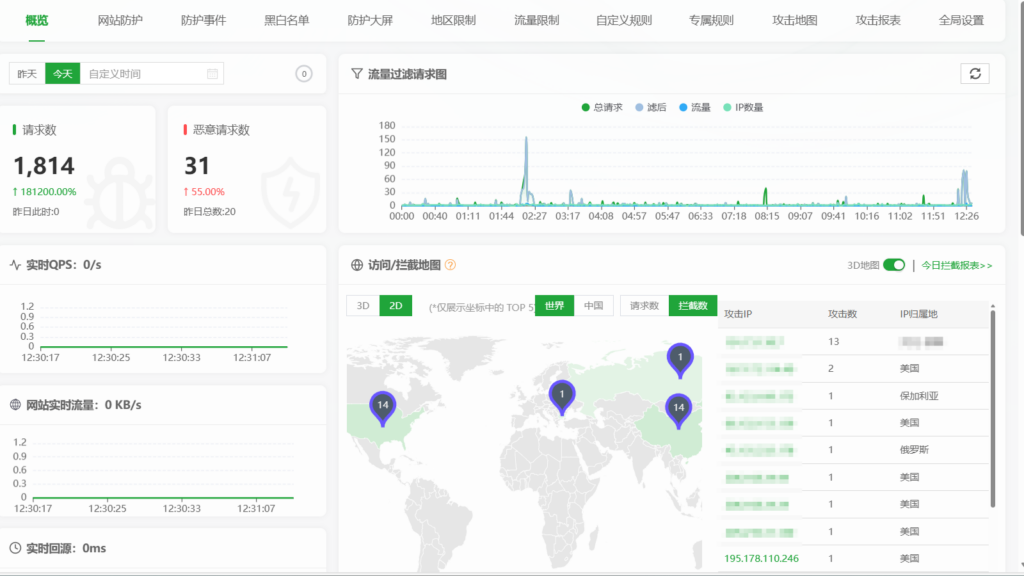Click the map pin marked 14 over China
The width and height of the screenshot is (1024, 576).
tap(678, 408)
